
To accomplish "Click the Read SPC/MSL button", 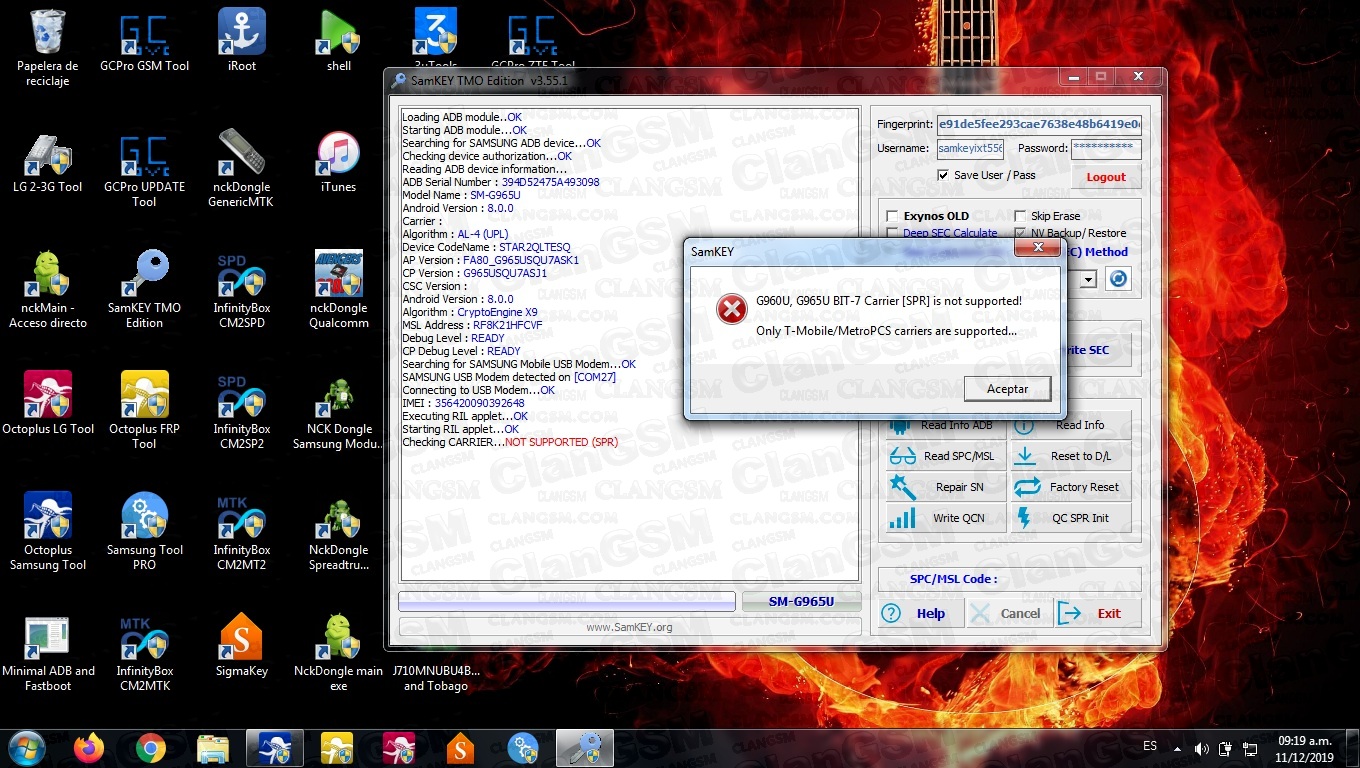I will pyautogui.click(x=945, y=456).
